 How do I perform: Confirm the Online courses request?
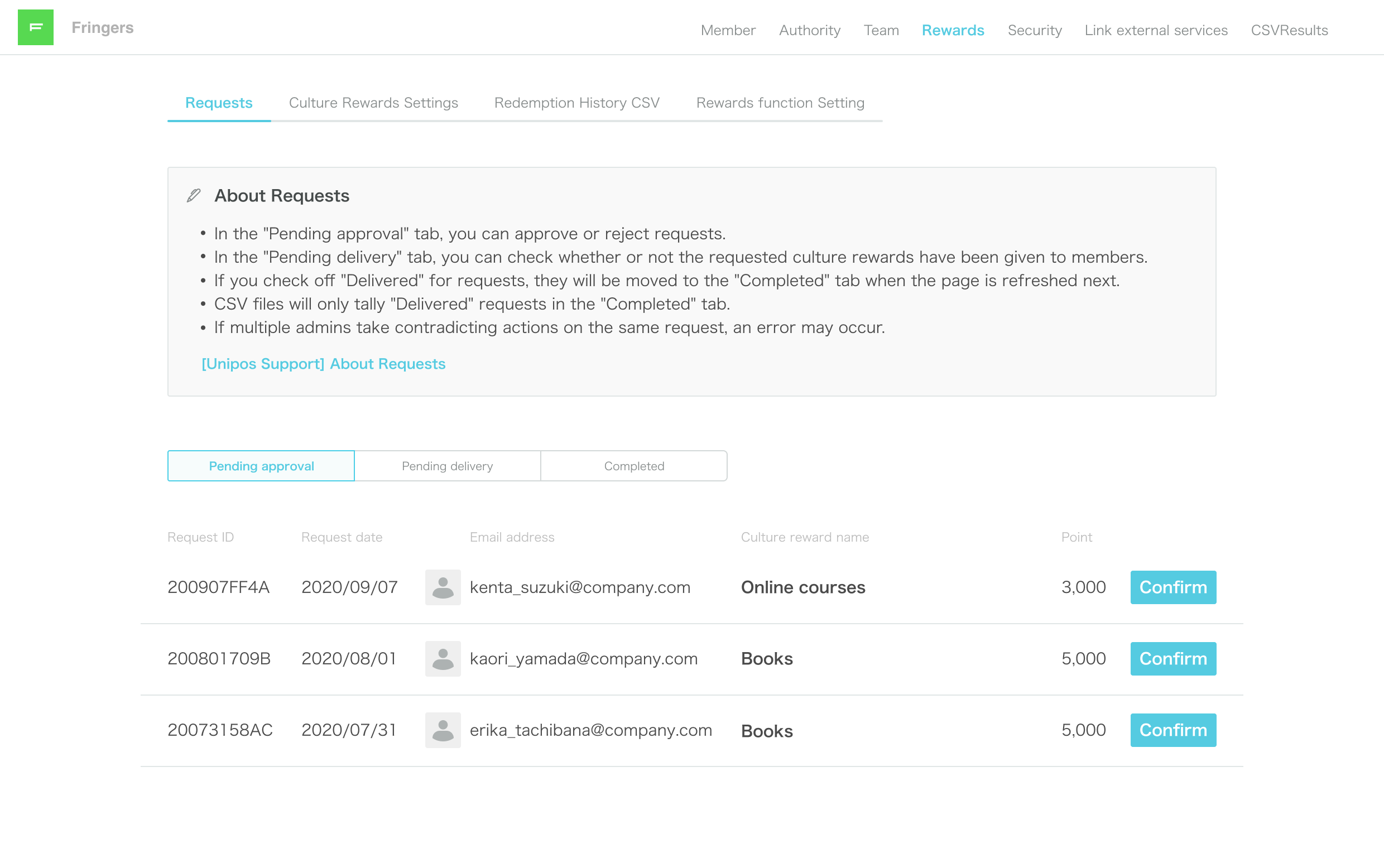1172,587
